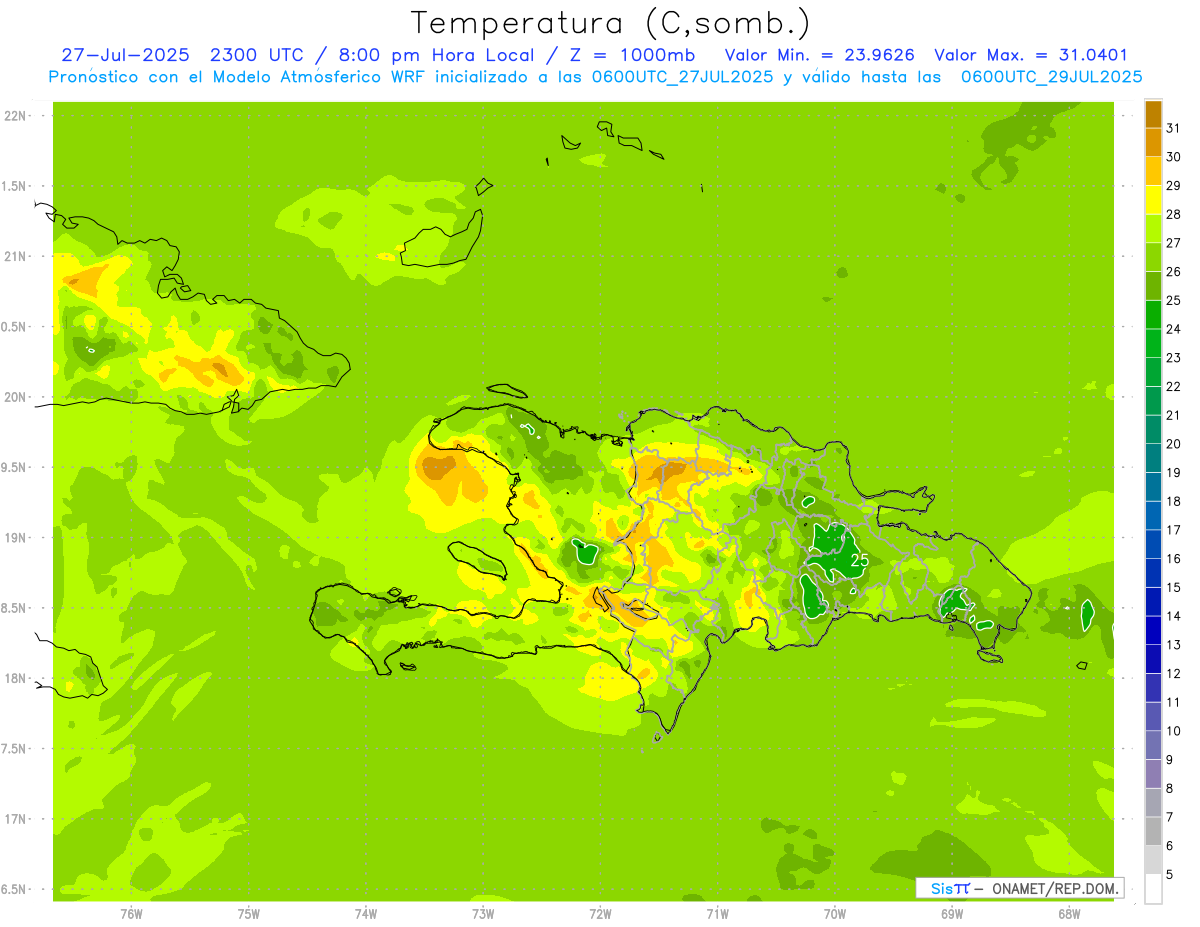Click the "76W" longitude label
The width and height of the screenshot is (1200, 927).
[131, 913]
